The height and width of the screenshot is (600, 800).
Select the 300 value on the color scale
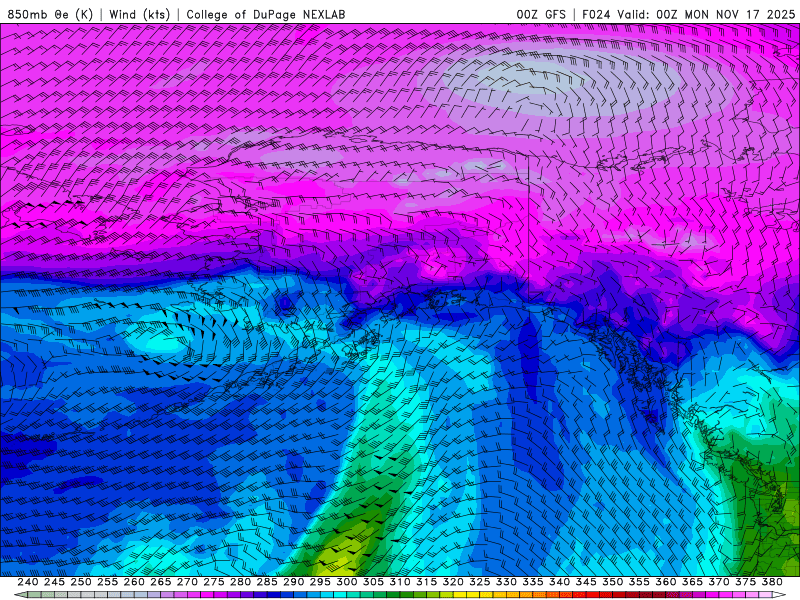[x=346, y=582]
